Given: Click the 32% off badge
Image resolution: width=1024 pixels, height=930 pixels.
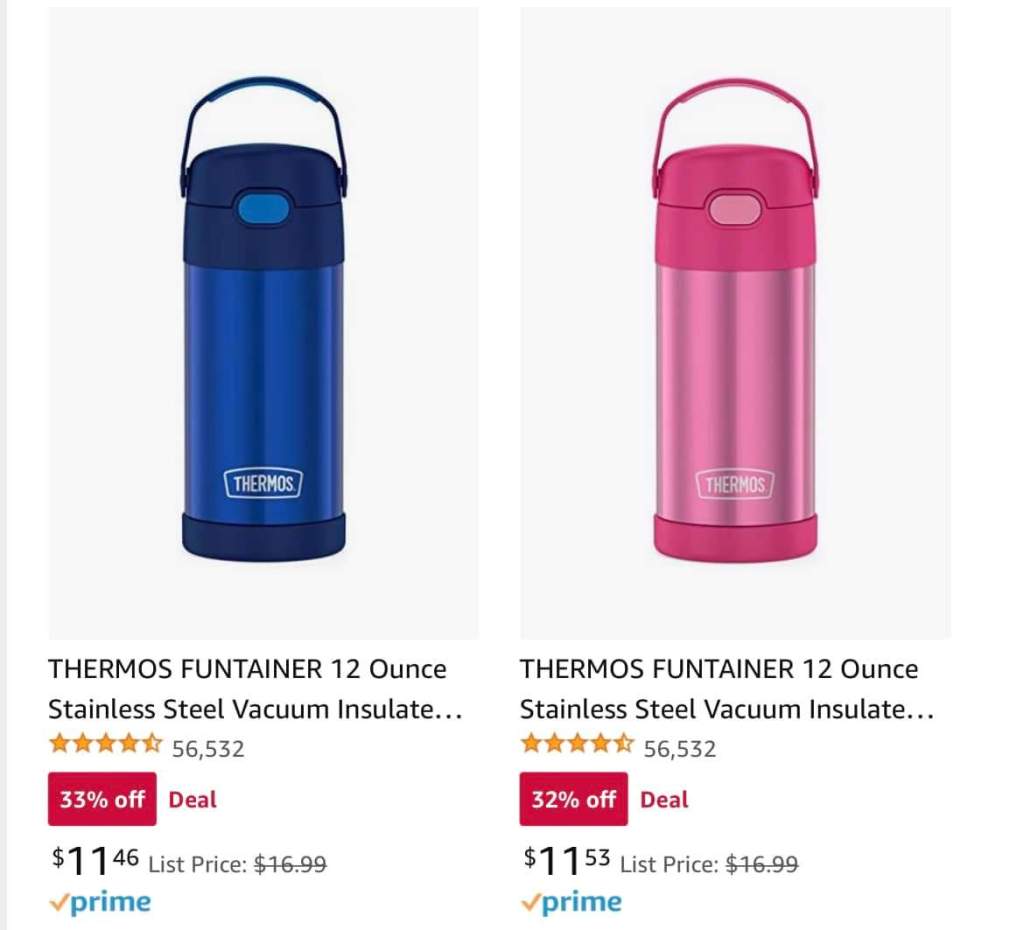Looking at the screenshot, I should [x=574, y=799].
